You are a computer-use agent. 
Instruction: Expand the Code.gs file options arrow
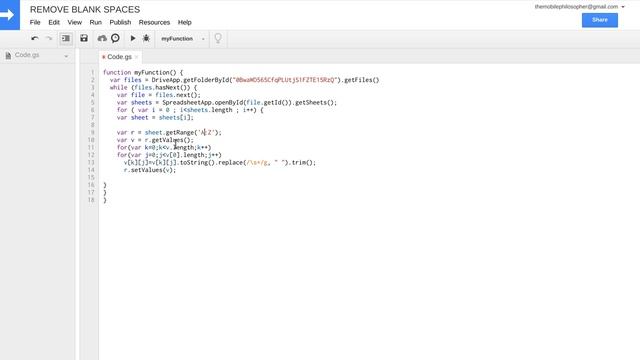point(66,56)
